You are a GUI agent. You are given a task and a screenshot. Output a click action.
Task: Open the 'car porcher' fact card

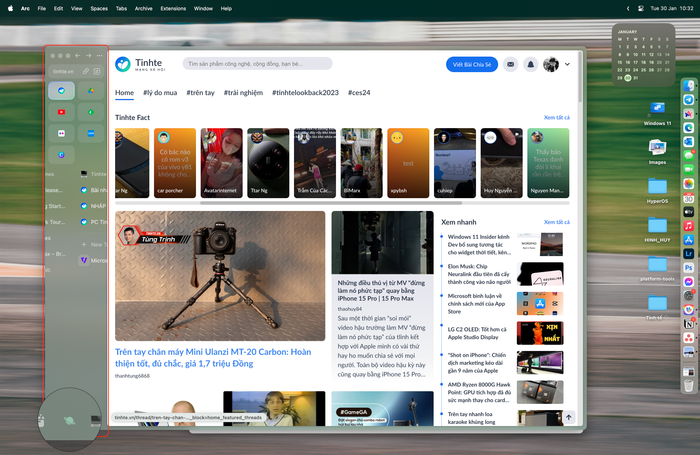coord(175,163)
